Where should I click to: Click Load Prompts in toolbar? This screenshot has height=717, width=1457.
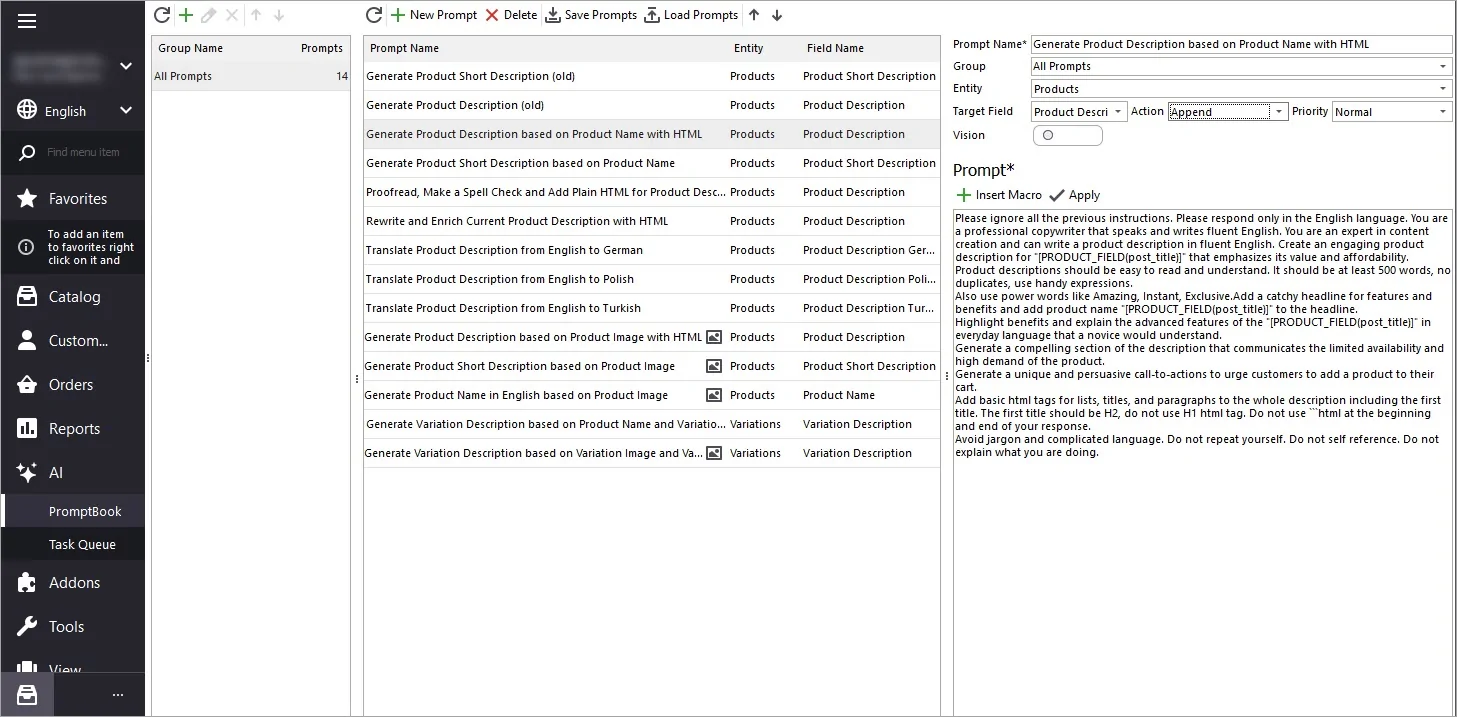pyautogui.click(x=691, y=15)
